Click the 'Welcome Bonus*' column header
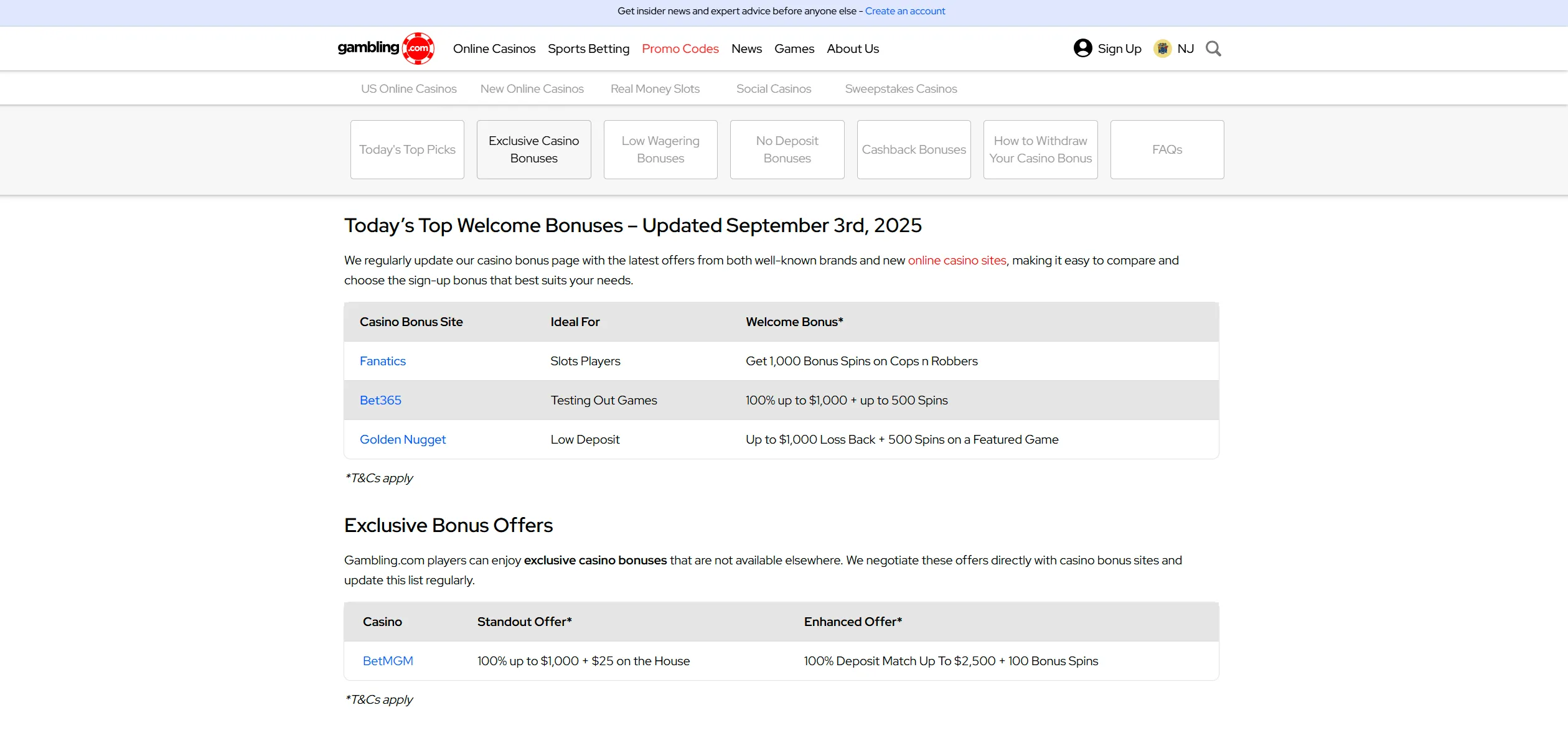Viewport: 1568px width, 733px height. click(x=794, y=322)
